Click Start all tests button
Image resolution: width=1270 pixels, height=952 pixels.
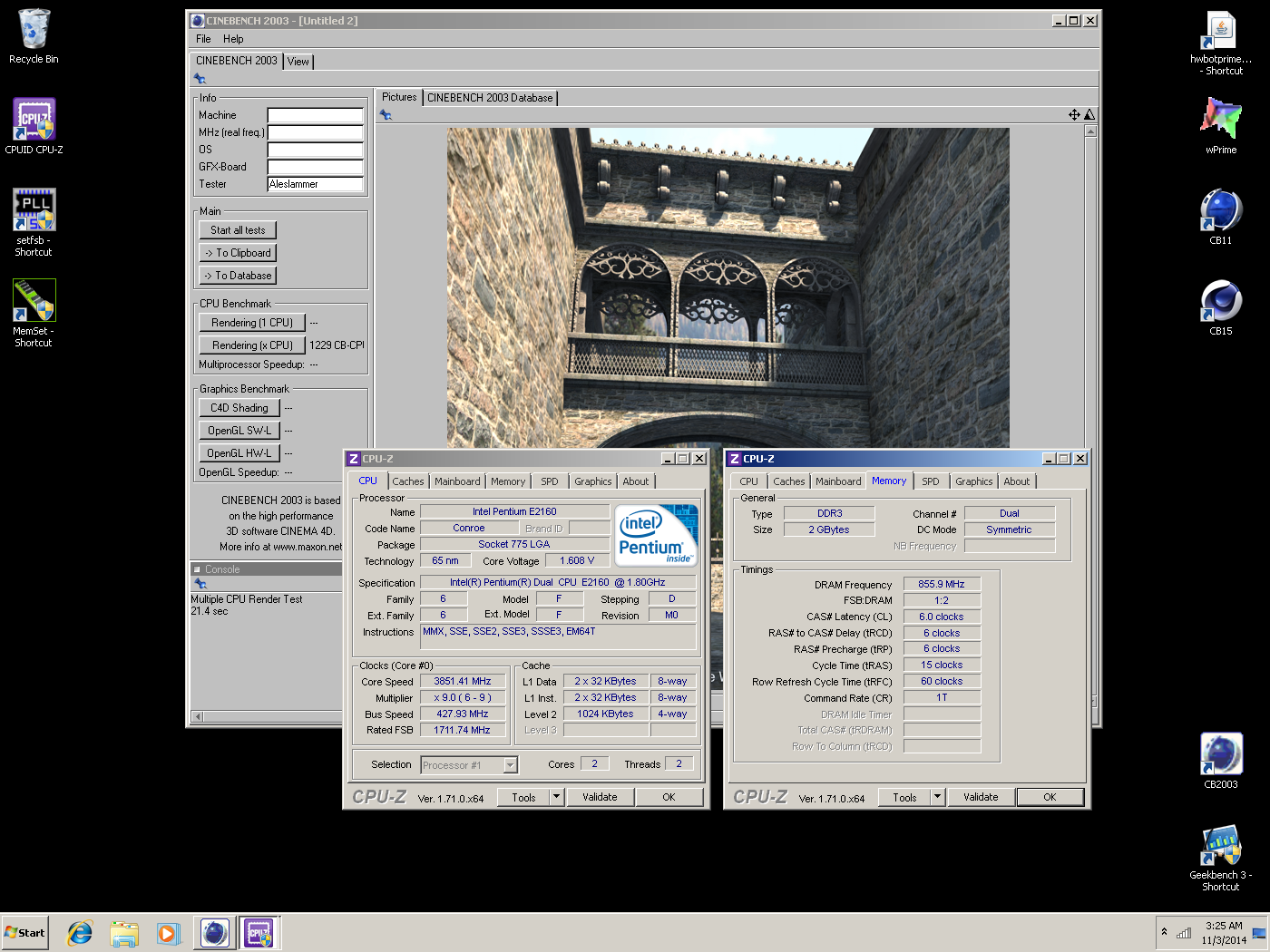(x=238, y=230)
